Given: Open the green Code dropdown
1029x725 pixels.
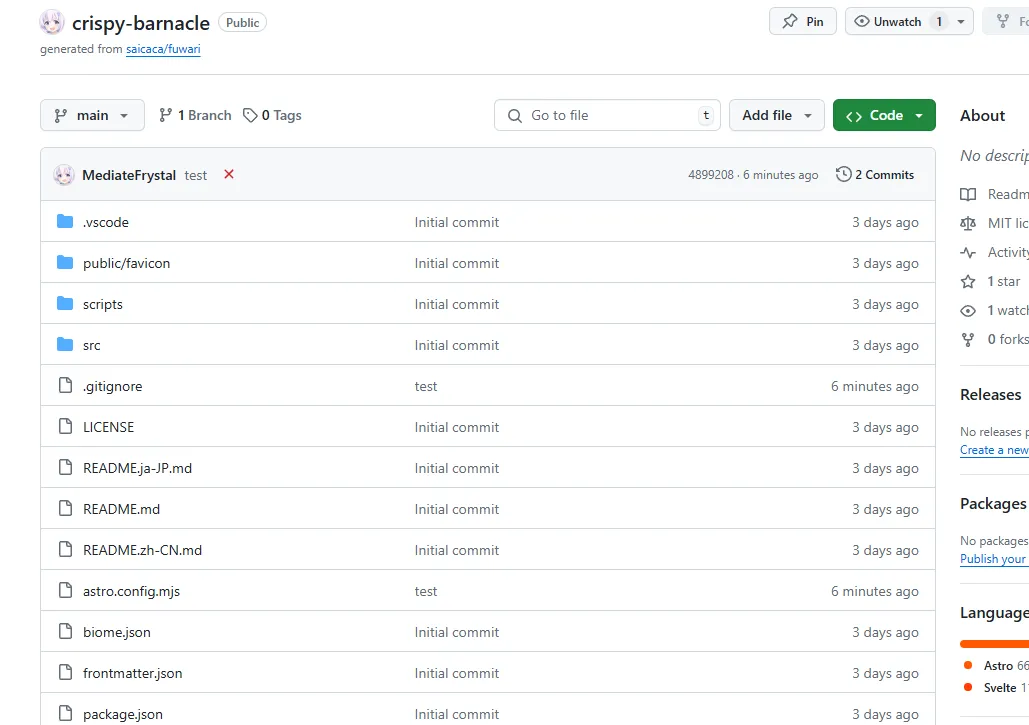Looking at the screenshot, I should point(884,115).
